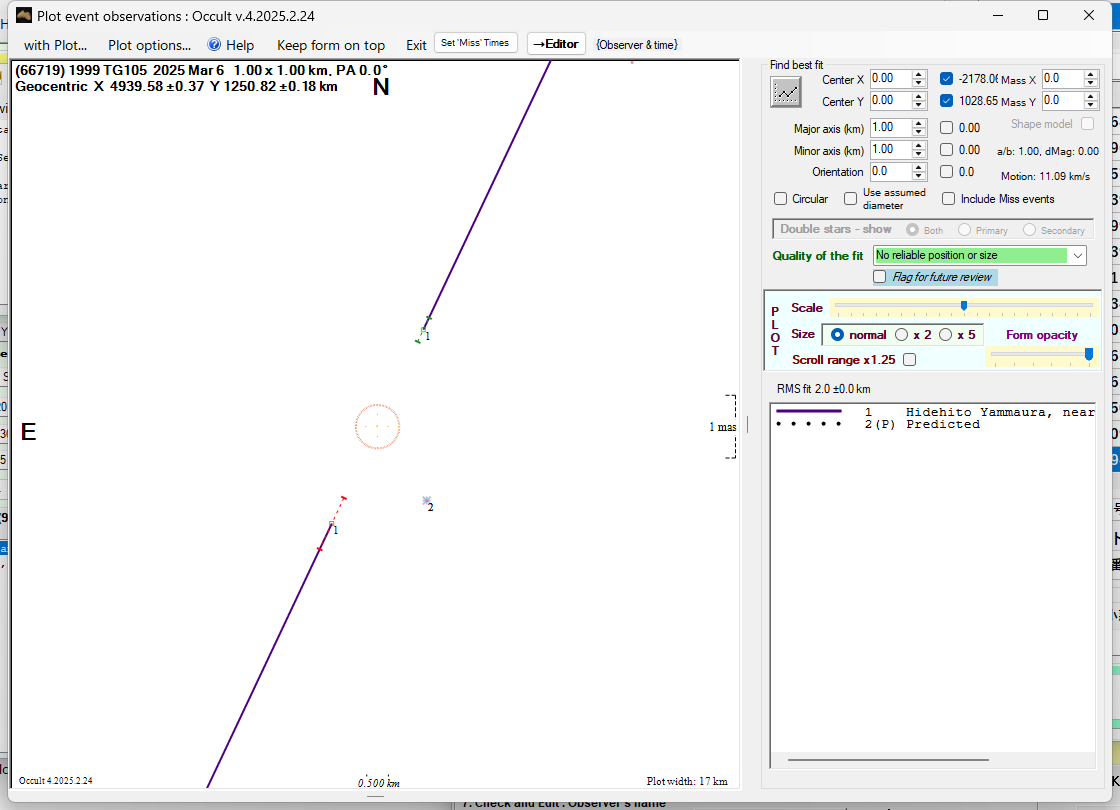Toggle Flag for future review checkbox
Screen dimensions: 1120x810
click(x=880, y=277)
